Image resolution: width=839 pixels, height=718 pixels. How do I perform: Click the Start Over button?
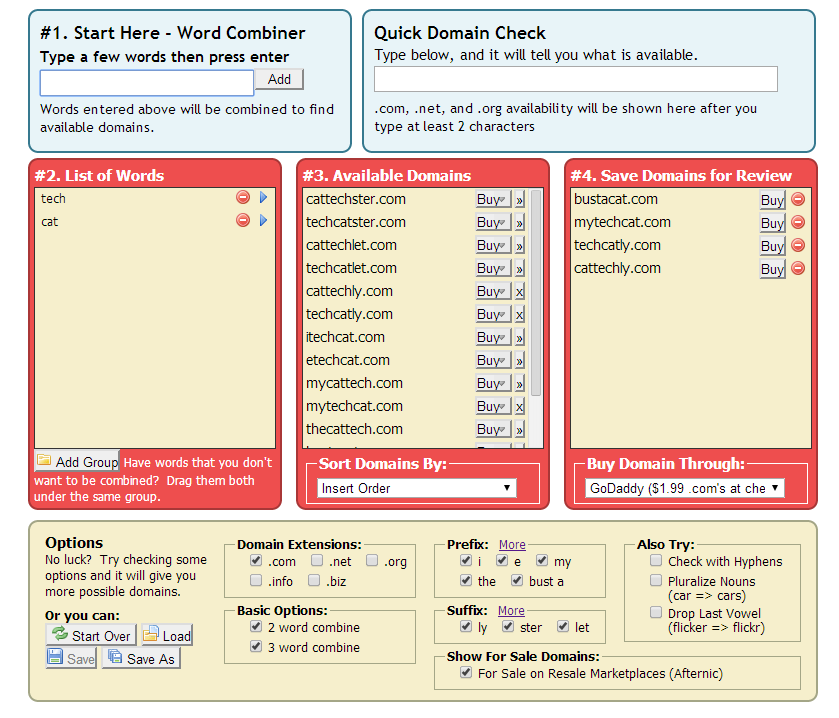point(91,636)
